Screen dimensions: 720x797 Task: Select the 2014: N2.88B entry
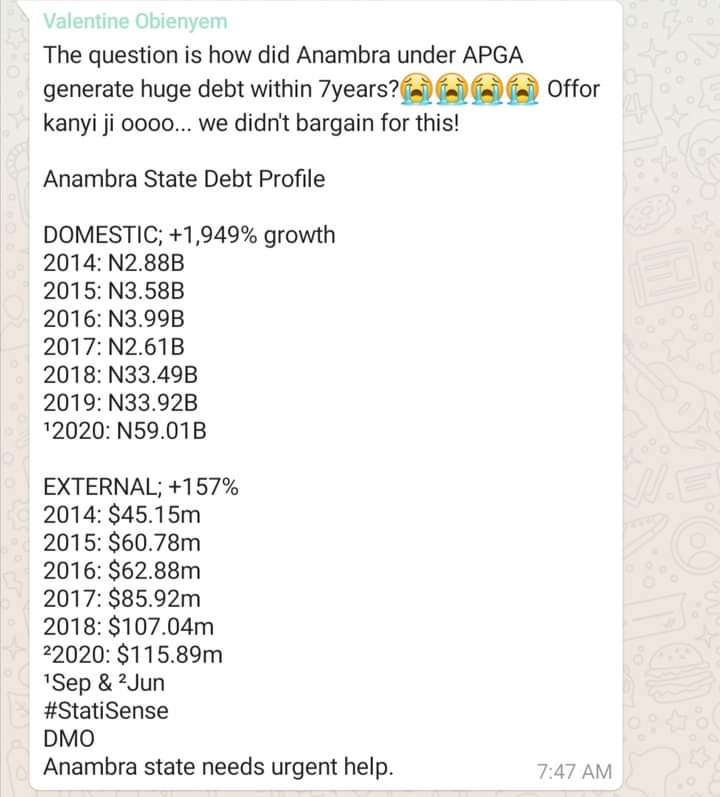pos(115,264)
